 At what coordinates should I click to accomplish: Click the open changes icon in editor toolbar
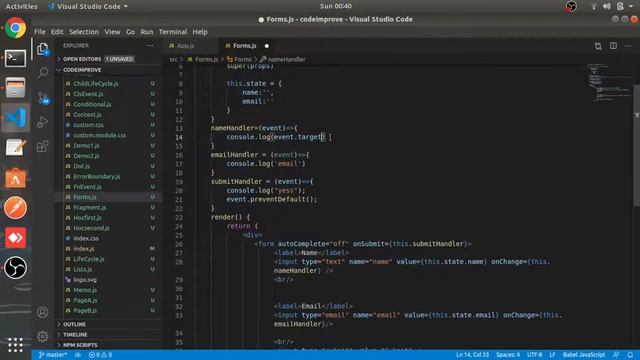pos(598,46)
